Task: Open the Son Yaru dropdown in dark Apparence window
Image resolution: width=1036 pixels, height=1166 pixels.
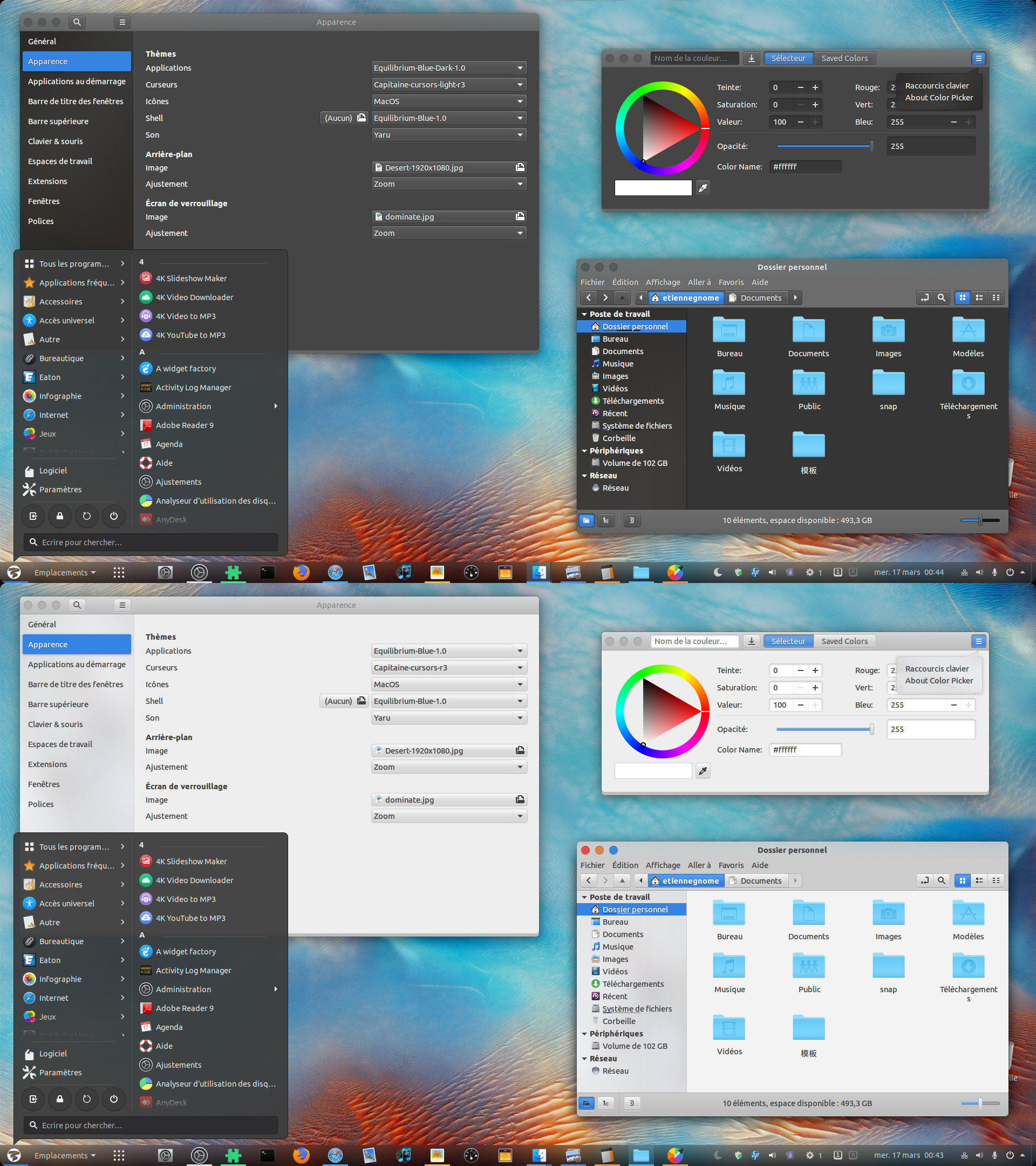Action: (x=449, y=134)
